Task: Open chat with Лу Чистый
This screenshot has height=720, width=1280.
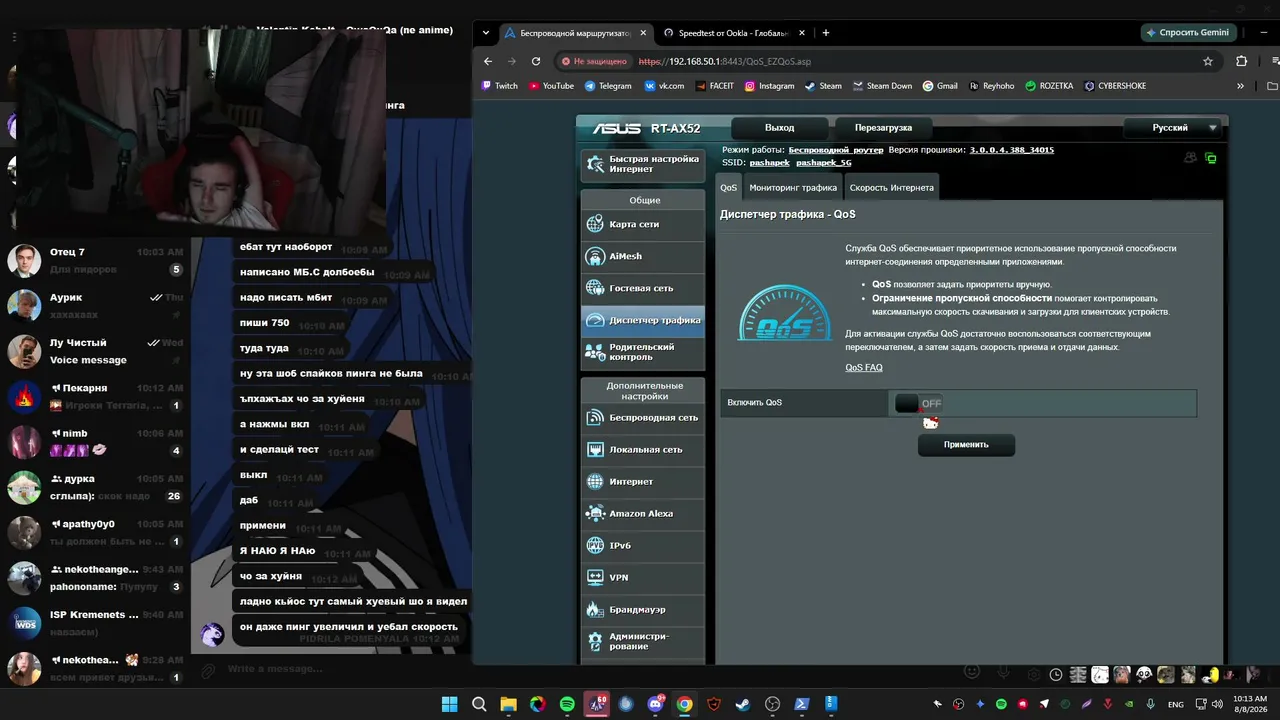Action: point(95,351)
